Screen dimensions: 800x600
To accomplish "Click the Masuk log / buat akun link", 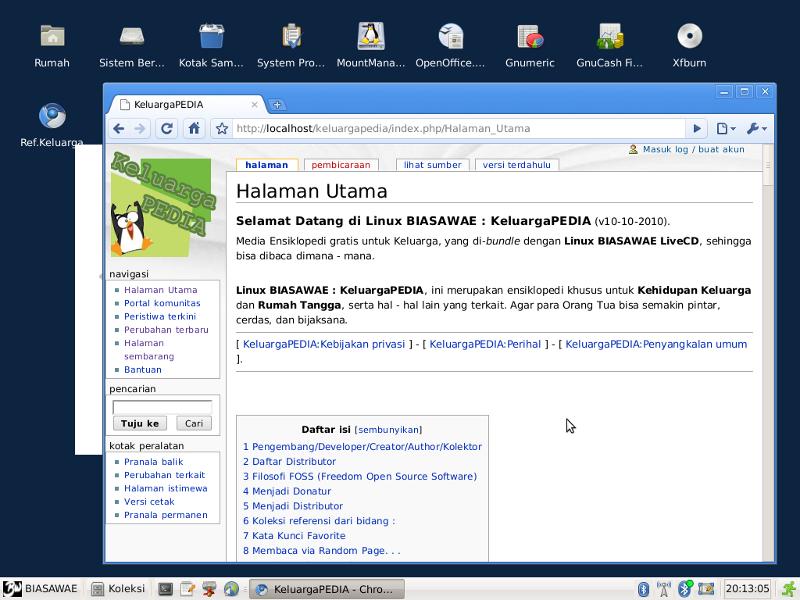I will [693, 149].
